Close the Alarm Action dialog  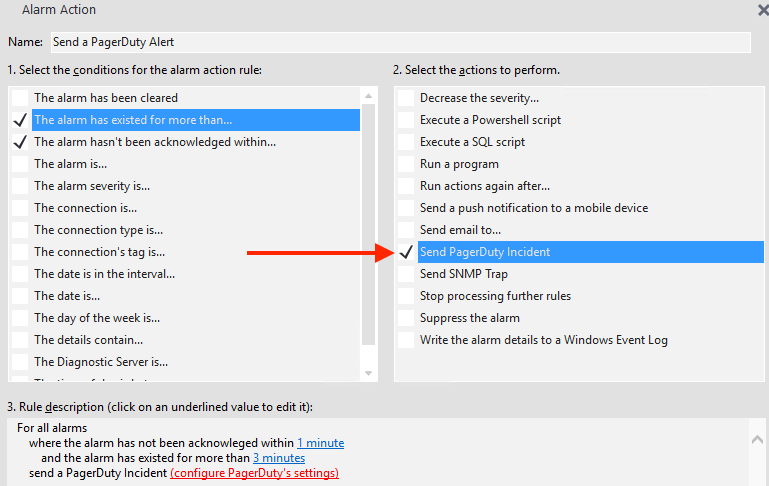(x=763, y=10)
